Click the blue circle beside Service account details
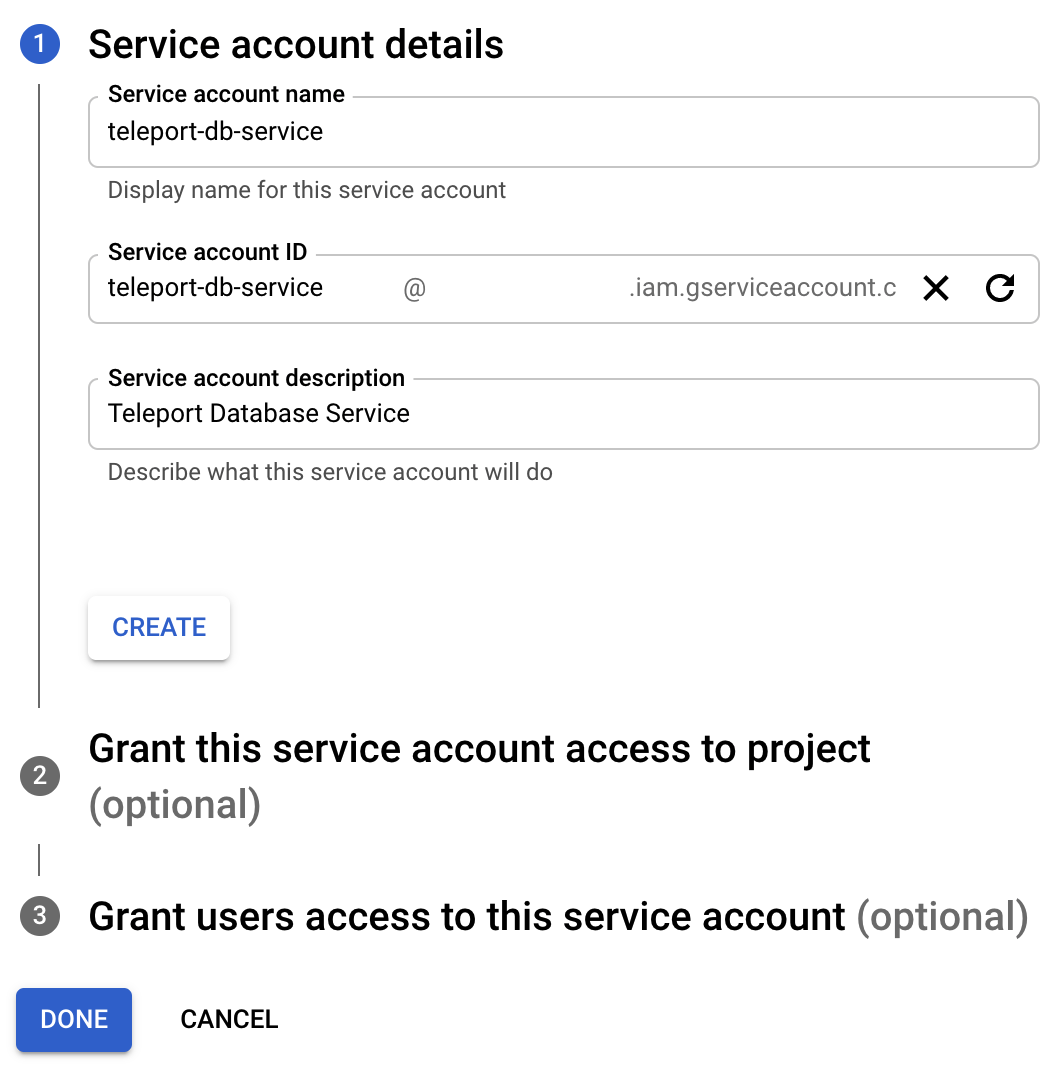The width and height of the screenshot is (1064, 1072). tap(40, 44)
